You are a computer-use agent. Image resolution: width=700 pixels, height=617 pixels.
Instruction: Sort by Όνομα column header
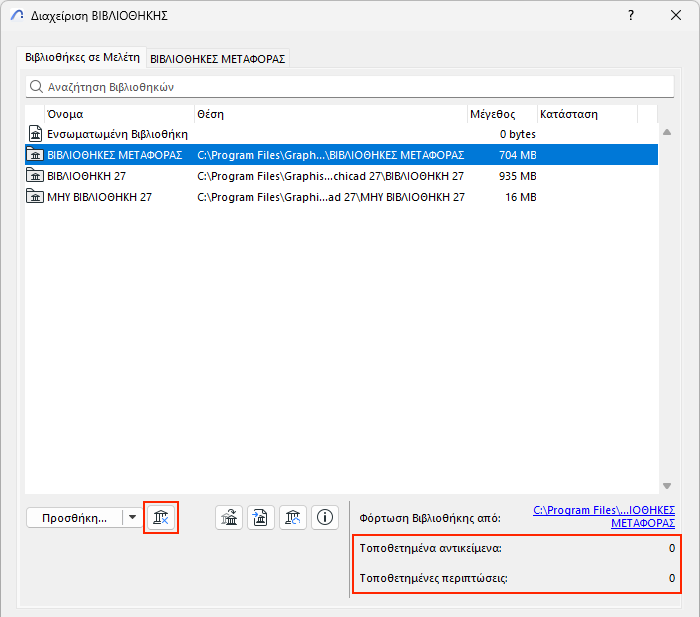pos(119,114)
